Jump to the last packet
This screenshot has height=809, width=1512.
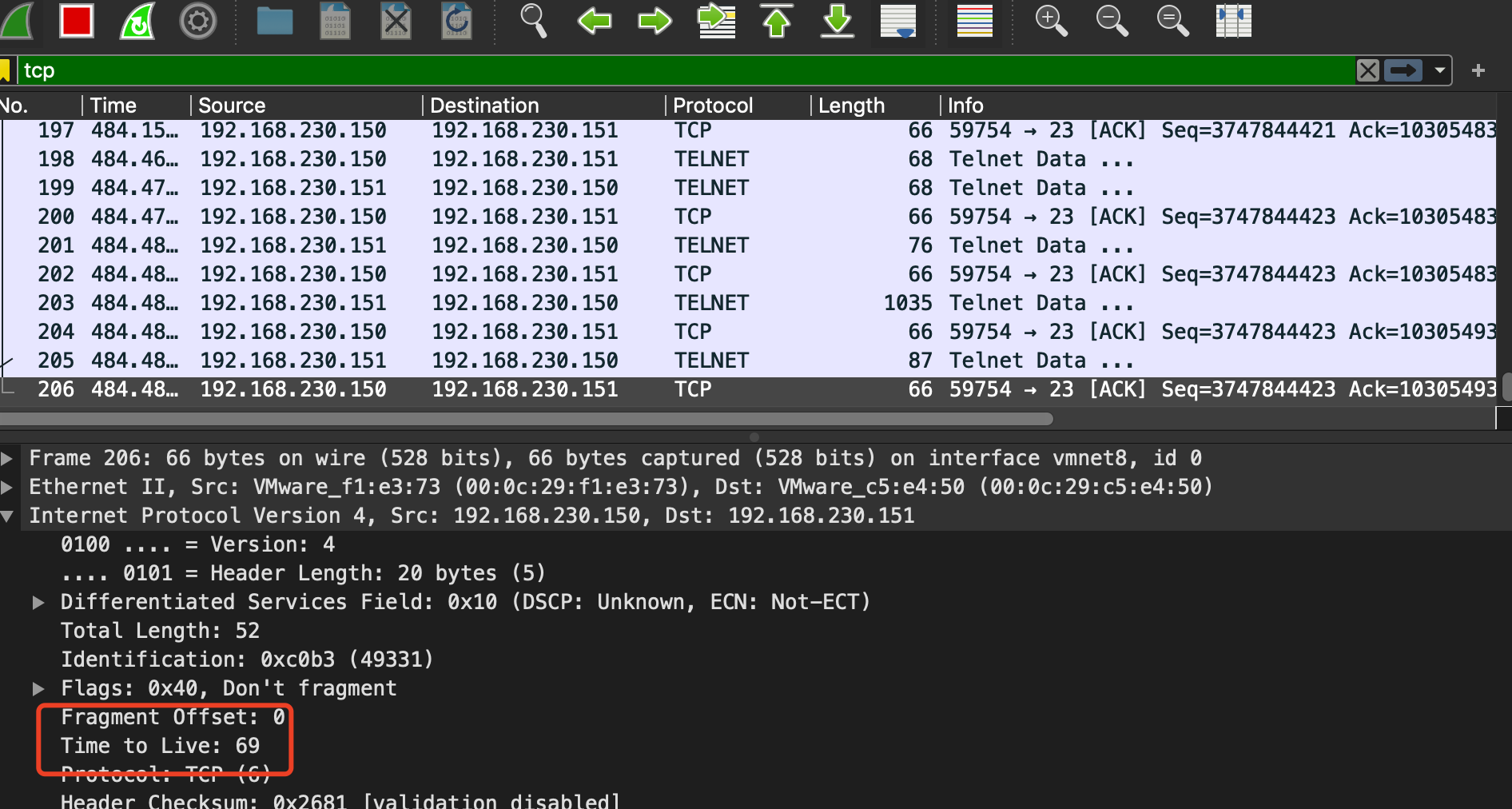click(x=838, y=20)
